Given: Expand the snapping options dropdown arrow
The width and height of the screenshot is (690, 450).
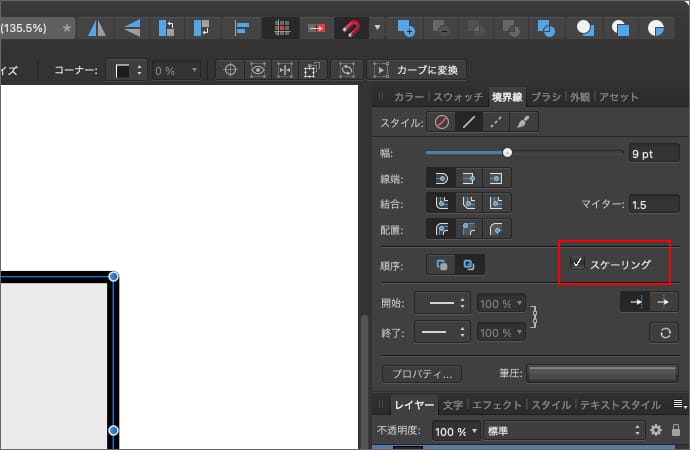Looking at the screenshot, I should pyautogui.click(x=377, y=28).
